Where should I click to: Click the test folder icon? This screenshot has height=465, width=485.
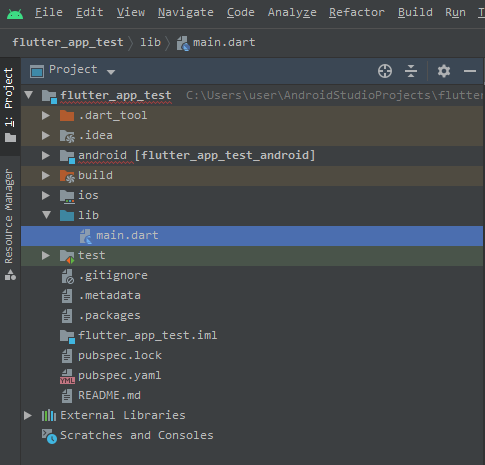pyautogui.click(x=67, y=256)
